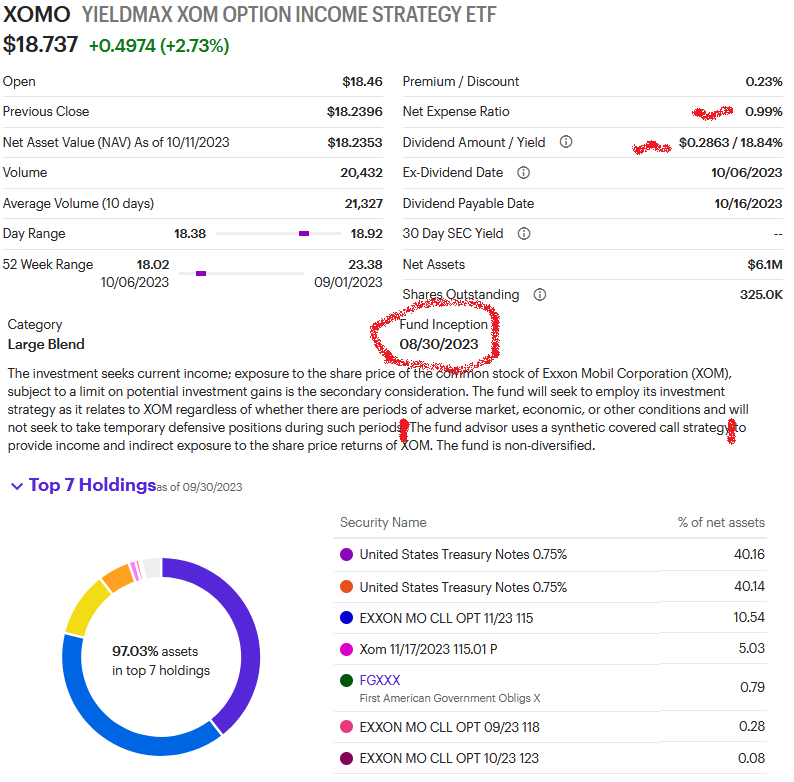This screenshot has width=794, height=782.
Task: Click the Day Range purple marker
Action: pyautogui.click(x=304, y=233)
